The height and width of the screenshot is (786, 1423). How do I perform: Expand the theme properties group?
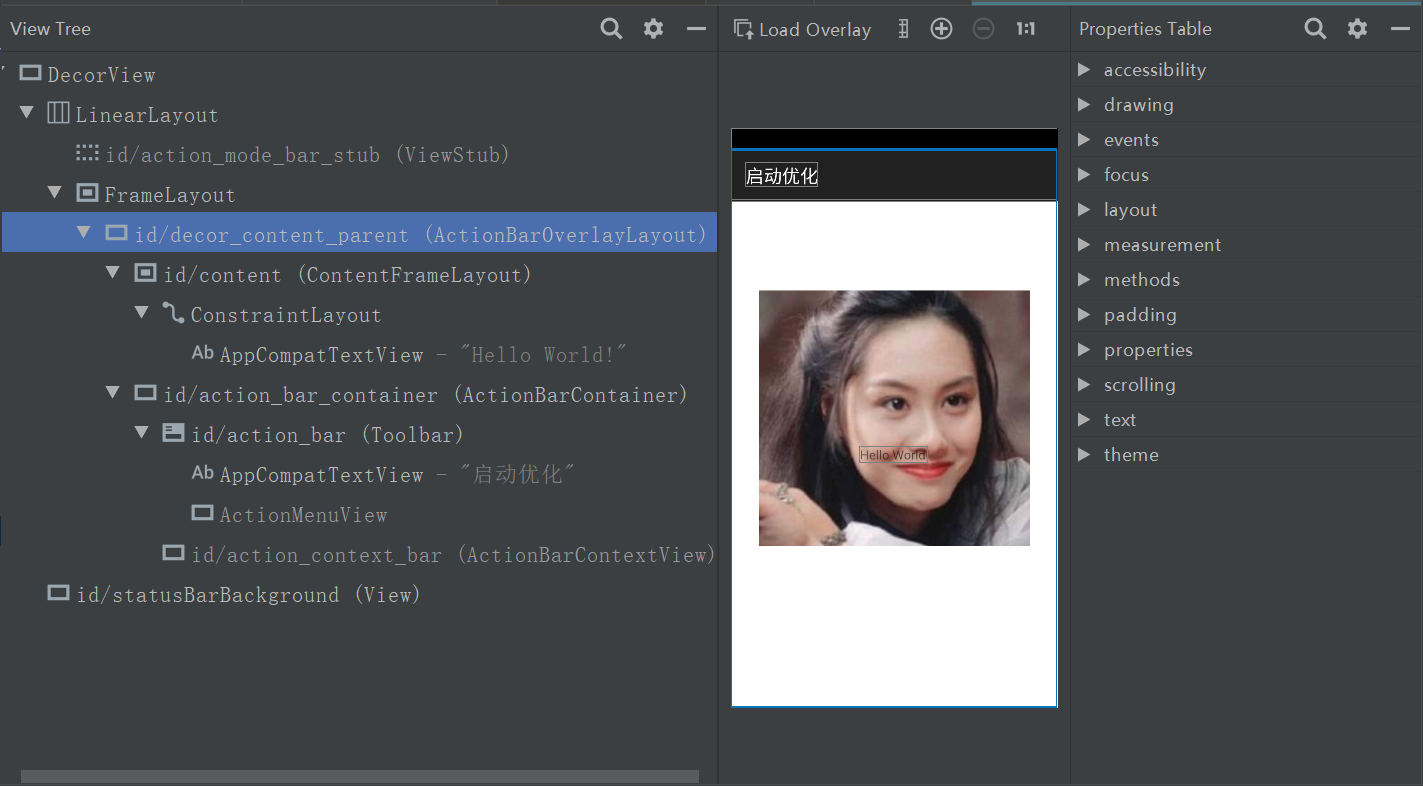[x=1084, y=455]
